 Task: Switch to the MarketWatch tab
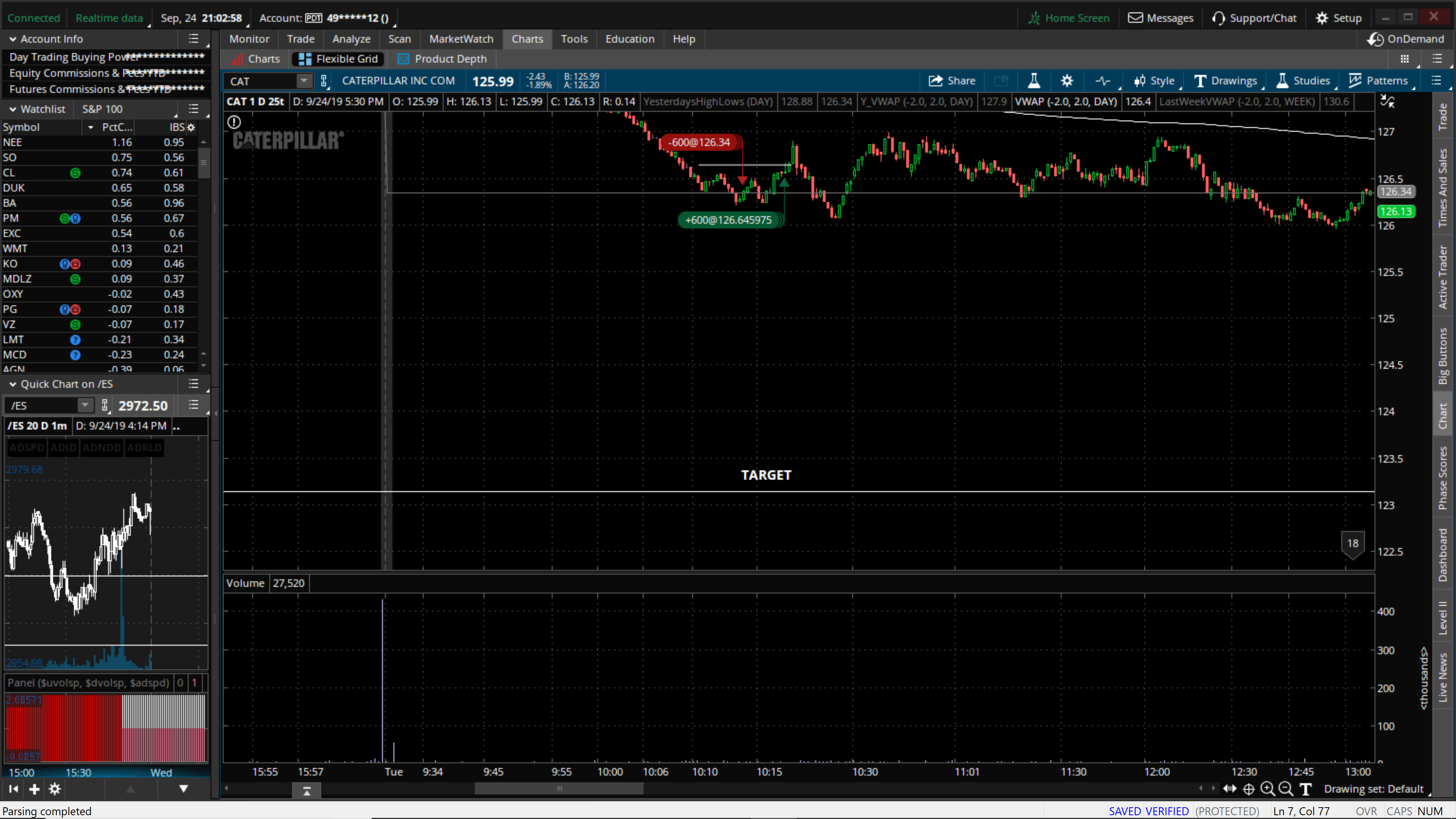461,39
